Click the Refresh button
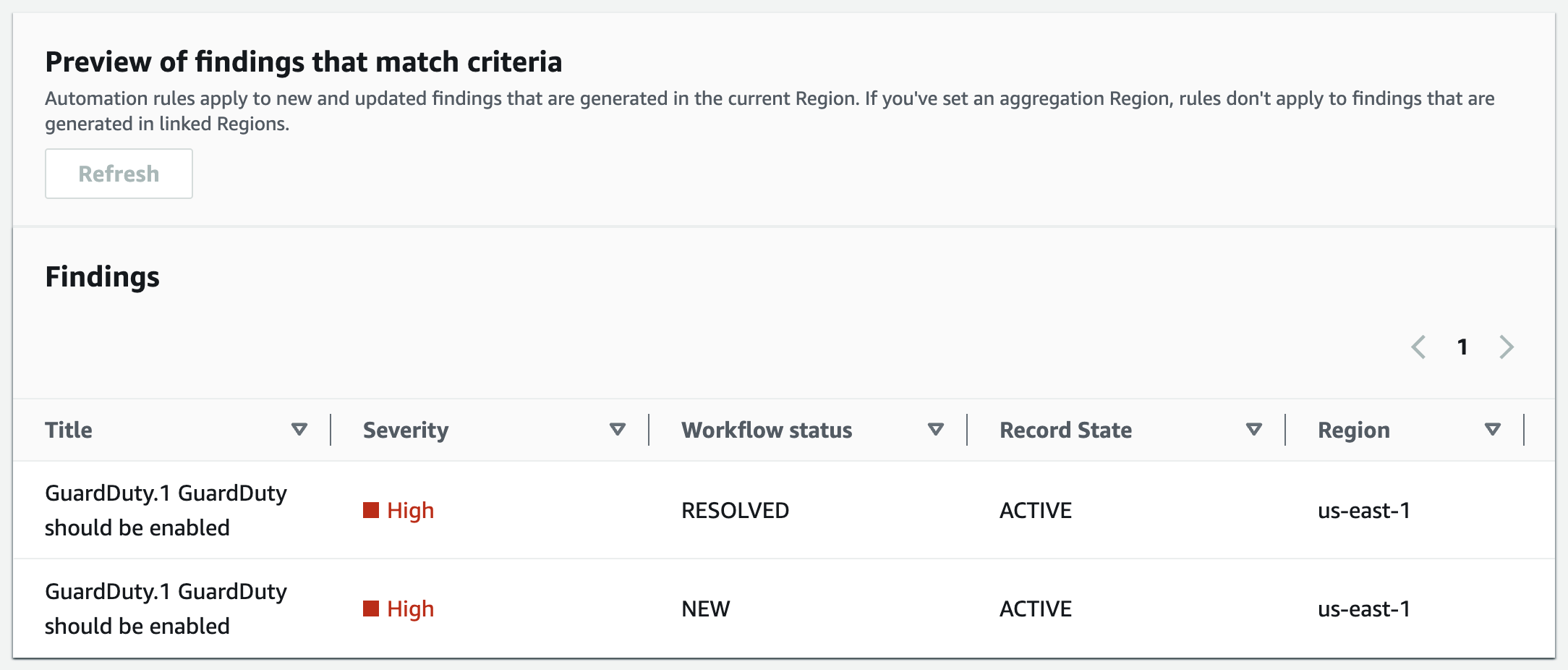Image resolution: width=1568 pixels, height=670 pixels. pos(119,174)
